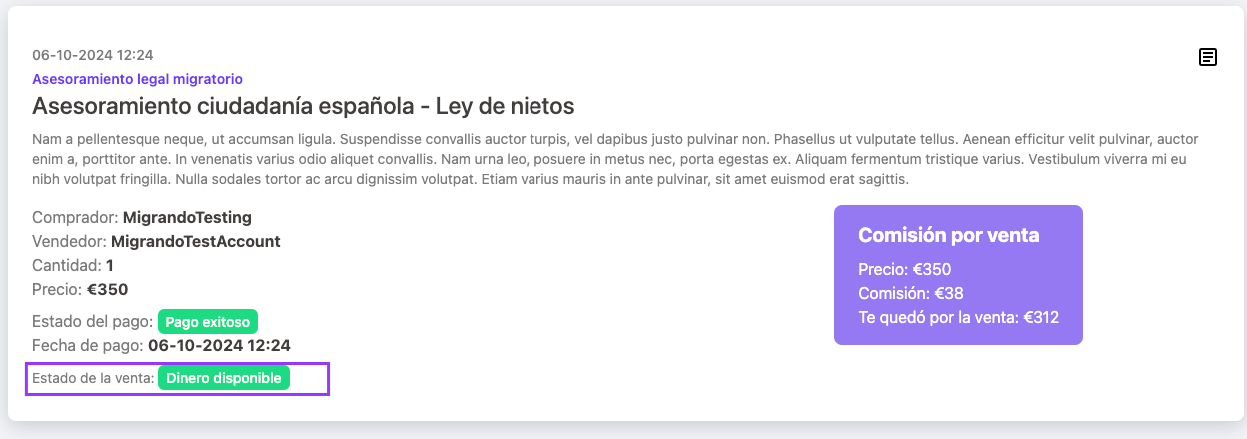Select the Pago exitoso status badge
Viewport: 1247px width, 439px height.
[209, 322]
